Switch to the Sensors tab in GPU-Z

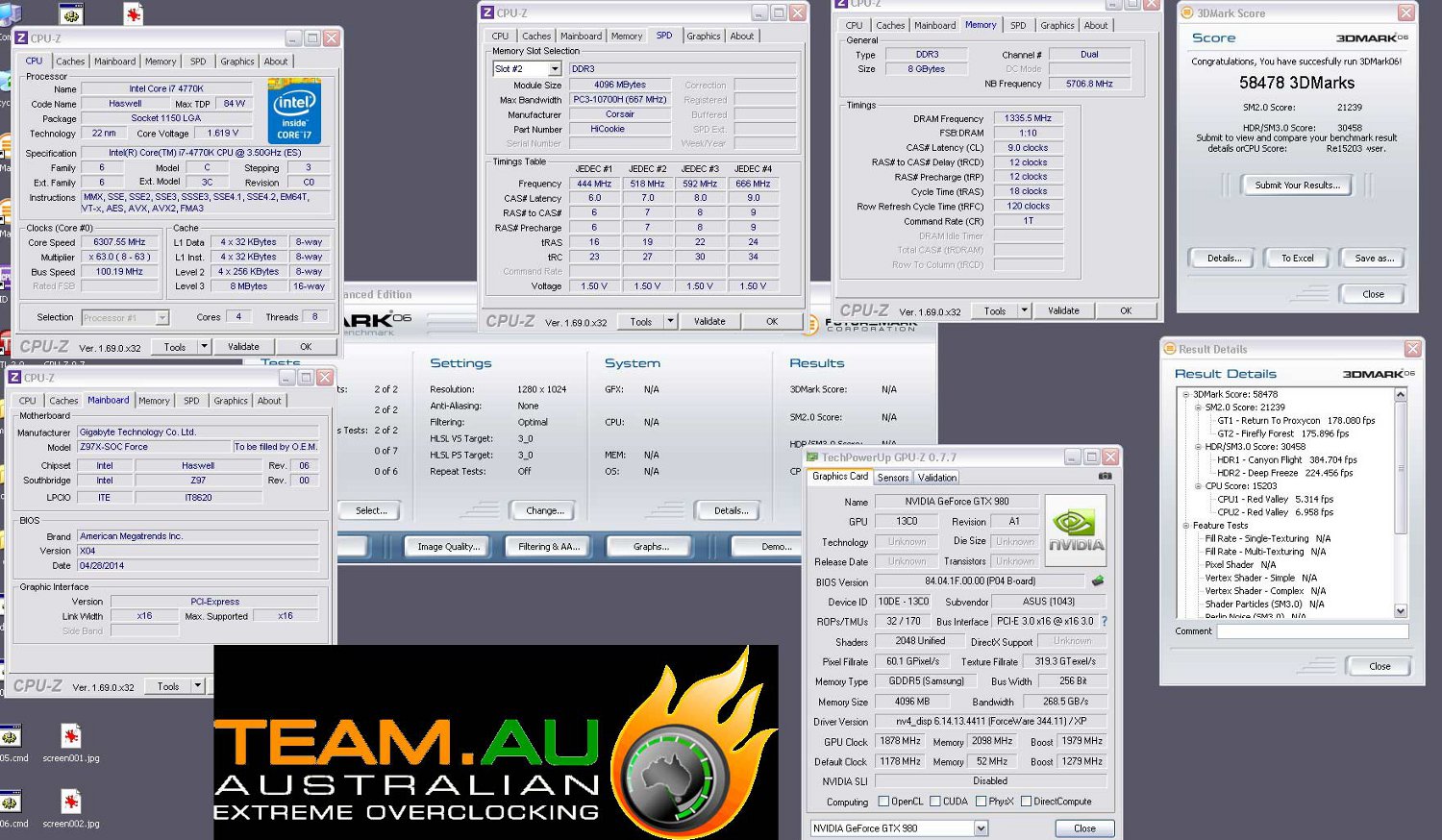click(893, 478)
